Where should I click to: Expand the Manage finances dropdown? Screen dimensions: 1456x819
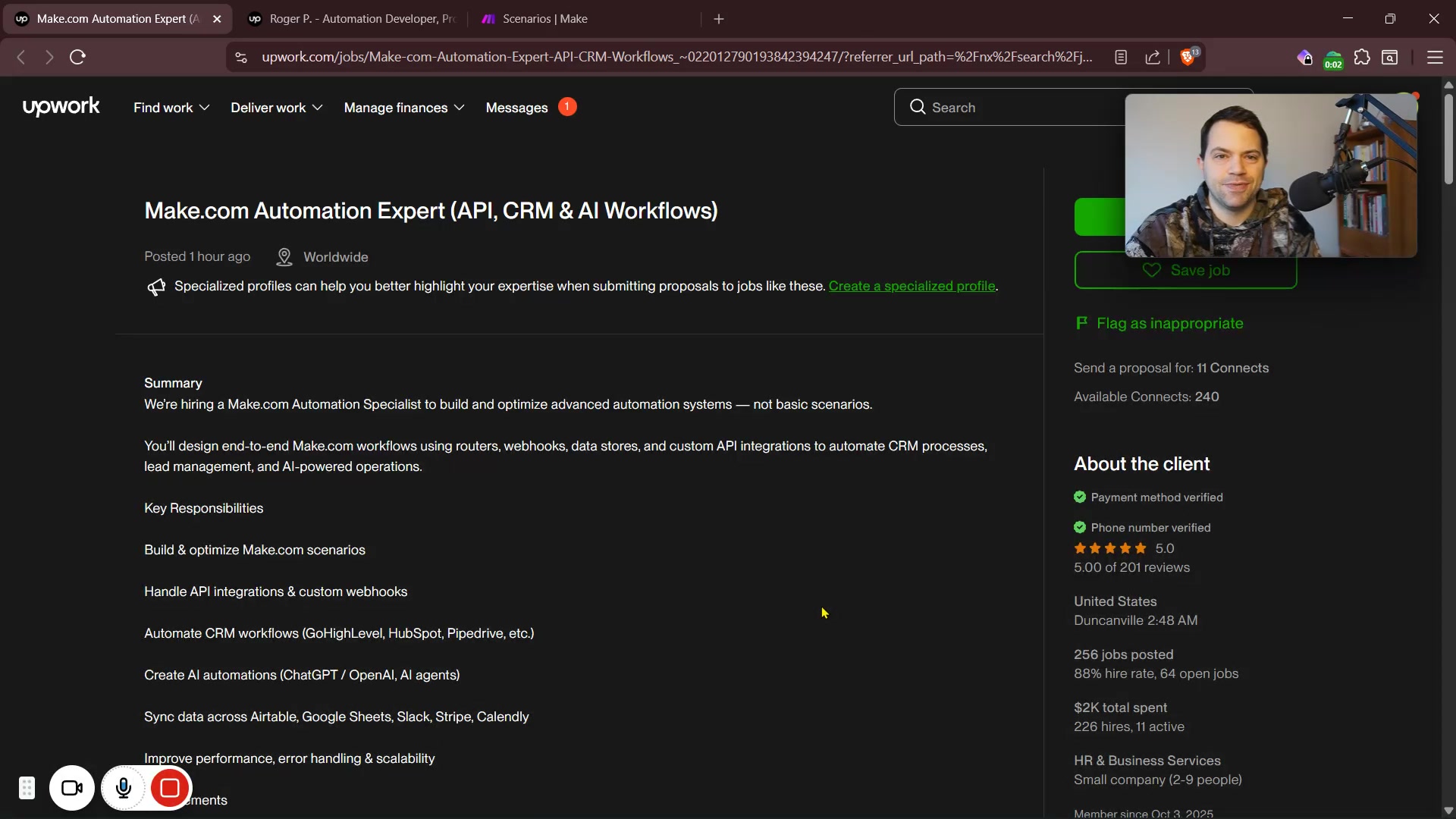[403, 108]
